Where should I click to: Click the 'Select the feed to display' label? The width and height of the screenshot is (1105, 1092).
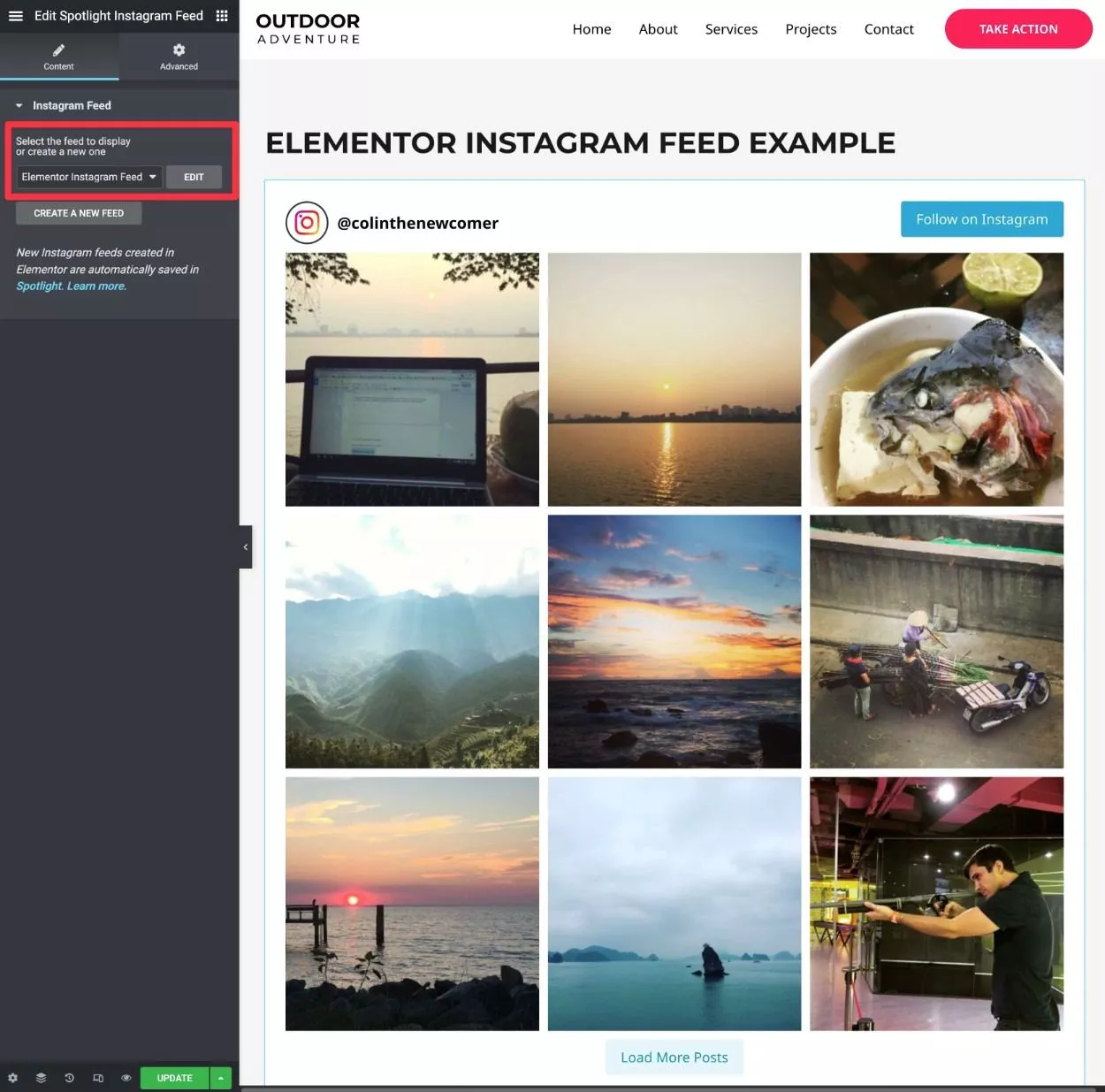[x=73, y=146]
